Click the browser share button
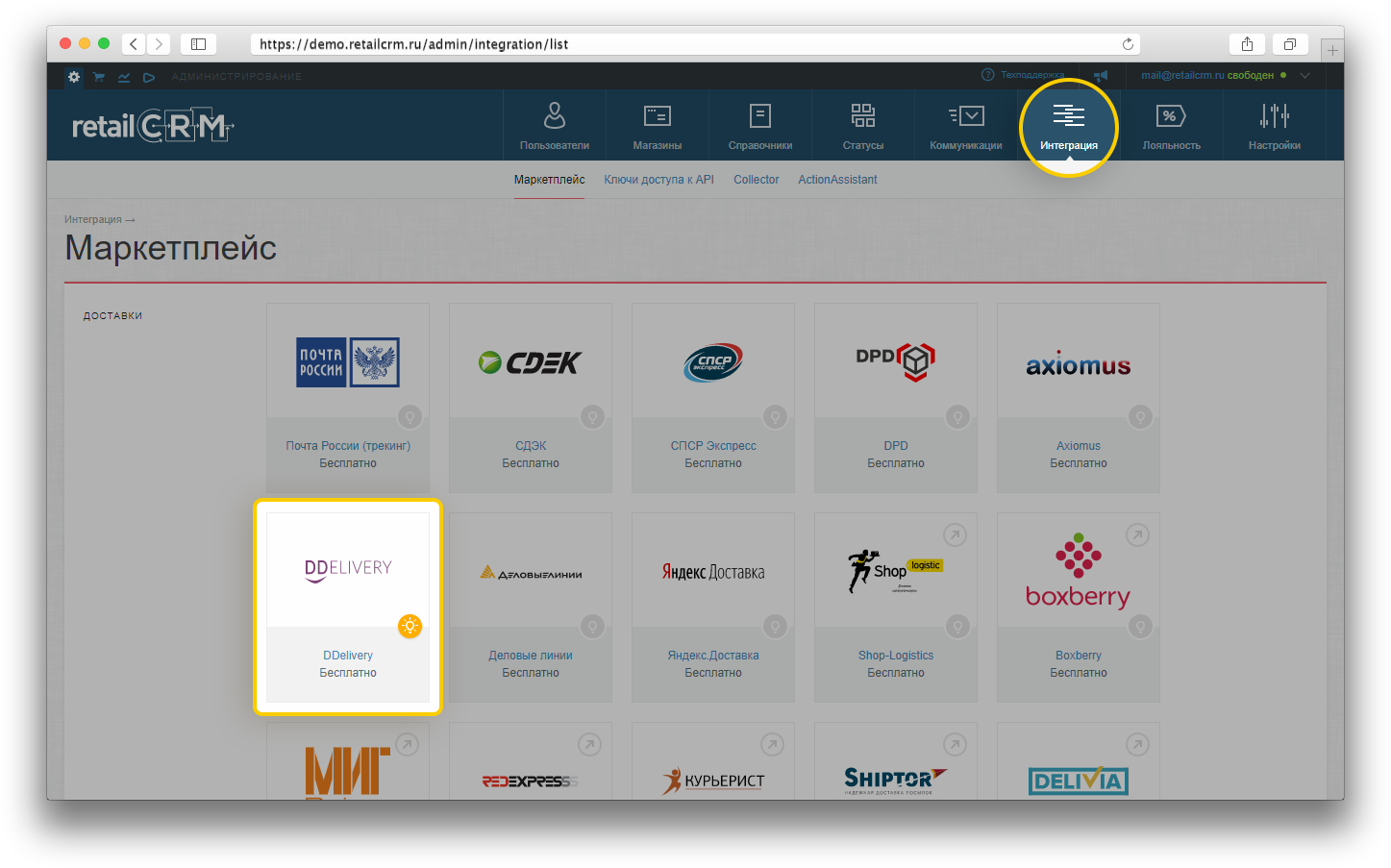This screenshot has height=868, width=1391. coord(1247,44)
